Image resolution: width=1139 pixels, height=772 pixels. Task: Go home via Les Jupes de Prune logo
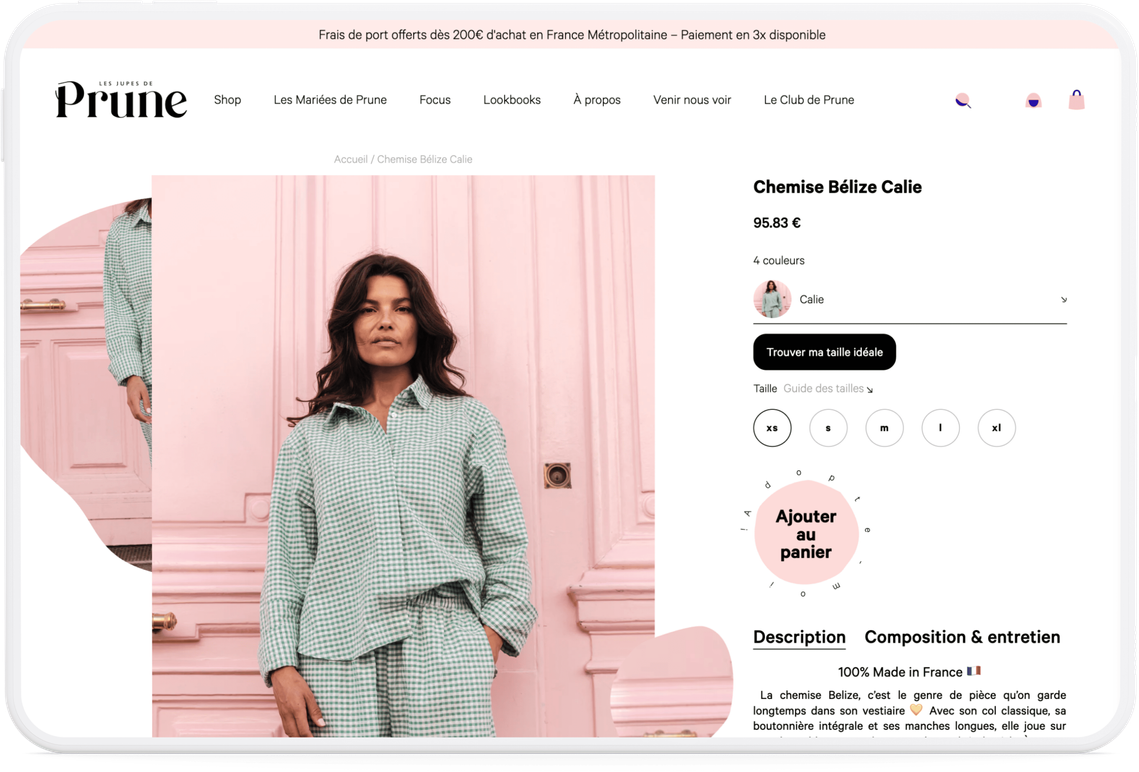pos(121,99)
